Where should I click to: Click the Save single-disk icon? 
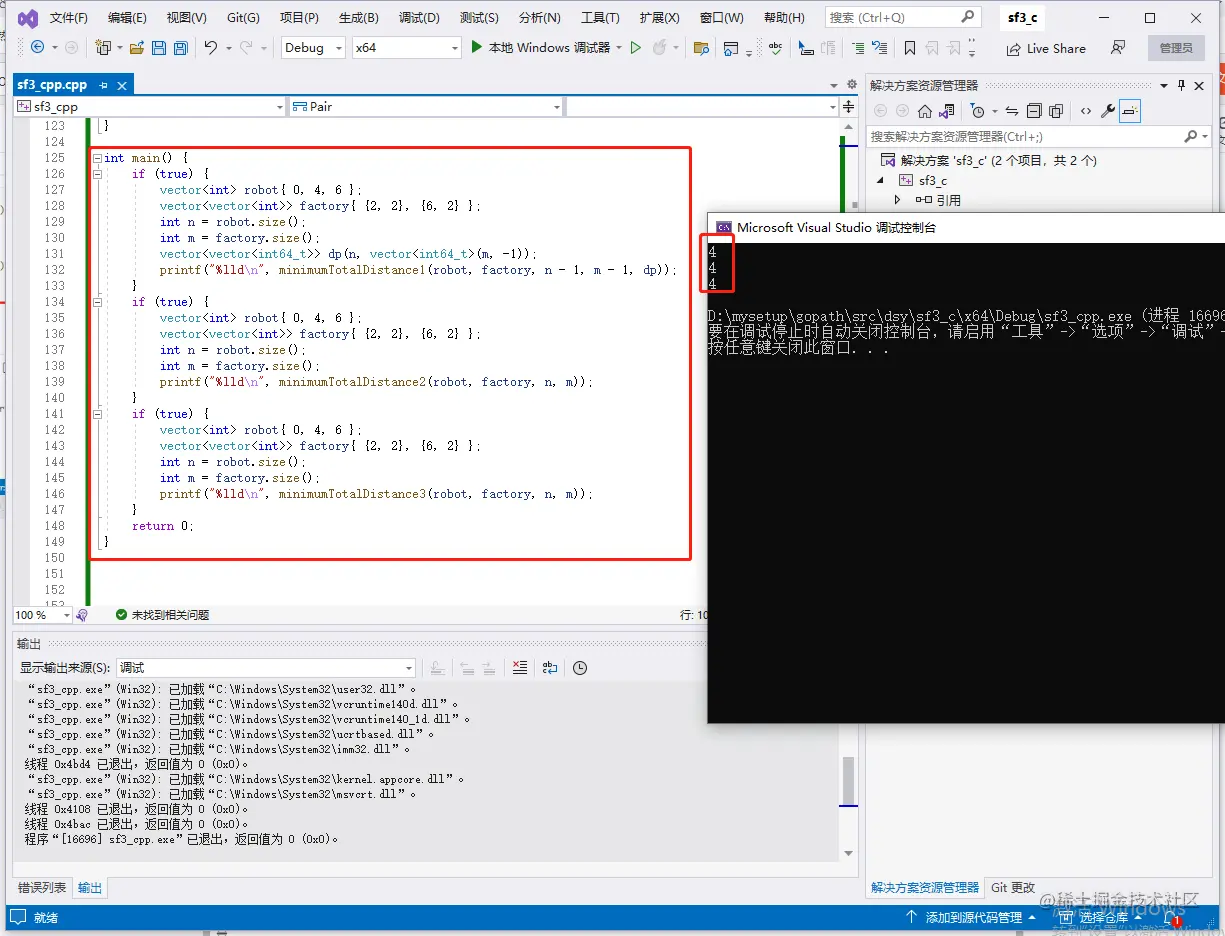pos(159,47)
